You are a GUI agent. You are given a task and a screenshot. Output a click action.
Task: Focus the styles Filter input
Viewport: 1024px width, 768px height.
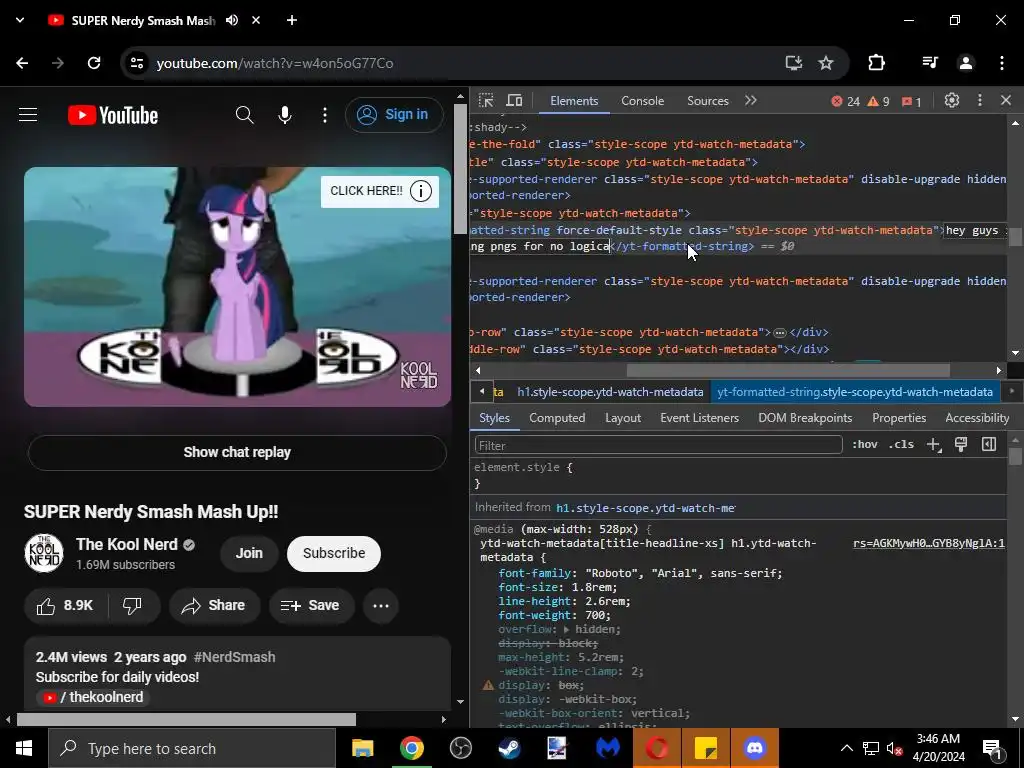658,445
